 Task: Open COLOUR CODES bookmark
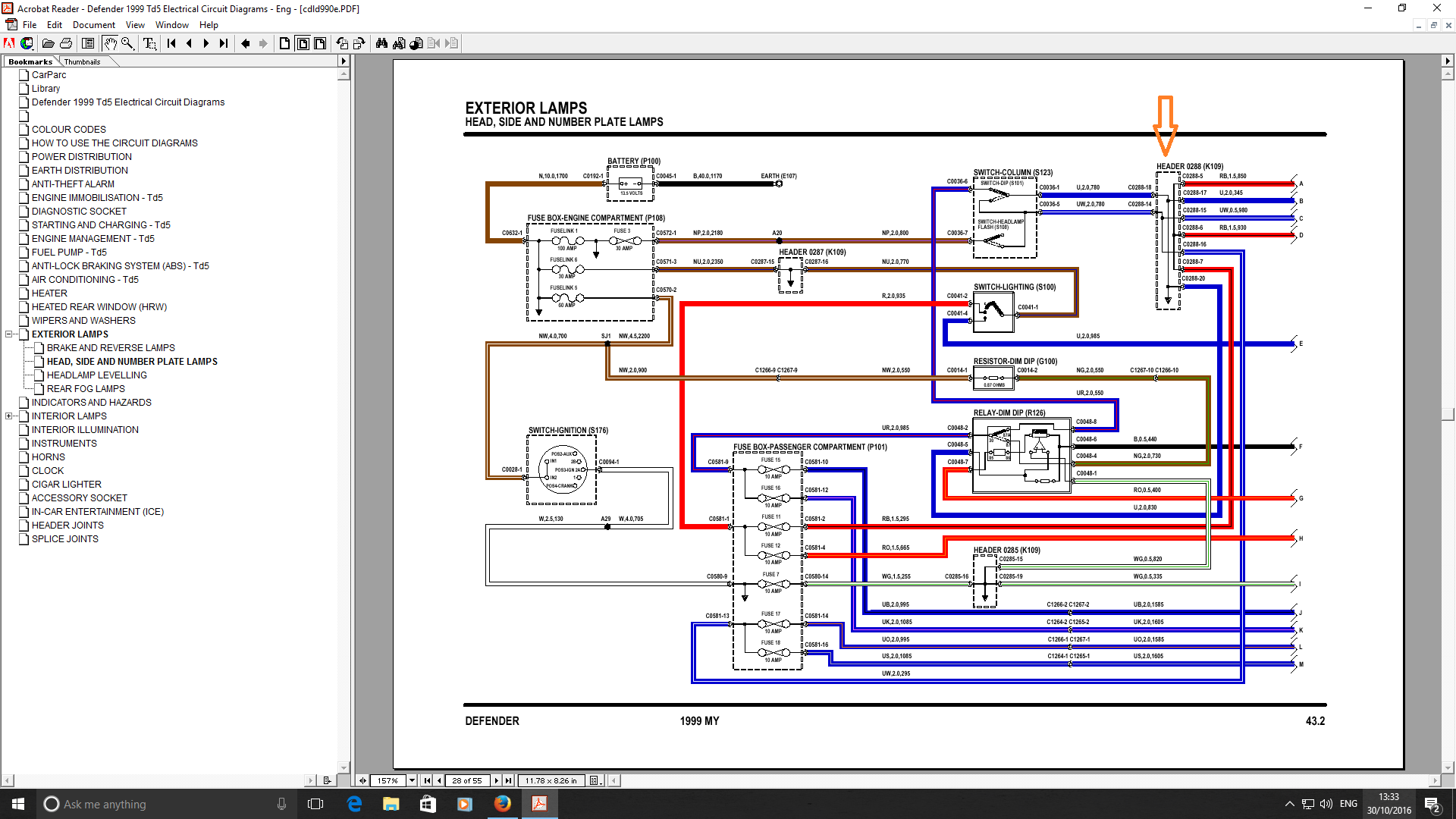pos(69,130)
